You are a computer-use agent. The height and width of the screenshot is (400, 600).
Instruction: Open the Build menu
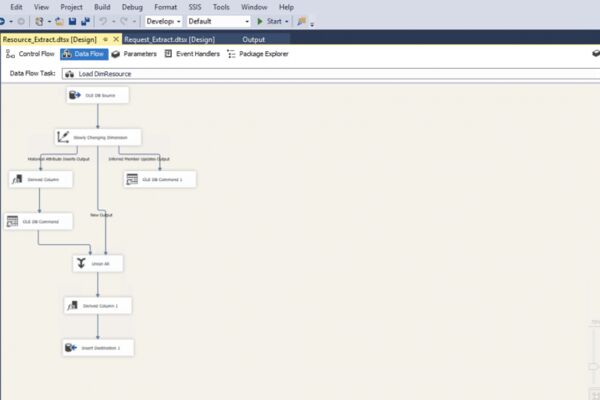coord(102,7)
